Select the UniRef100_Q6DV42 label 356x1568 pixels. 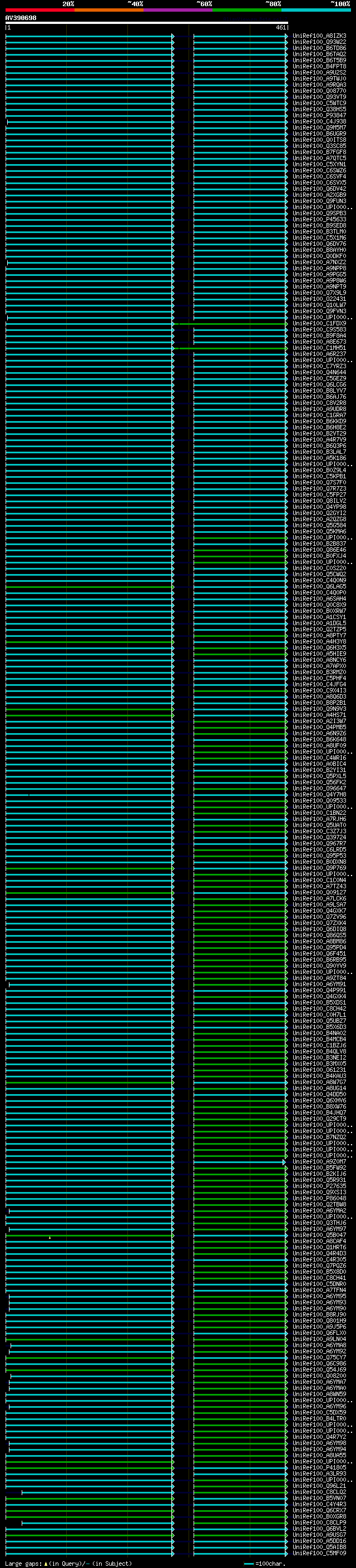319,189
